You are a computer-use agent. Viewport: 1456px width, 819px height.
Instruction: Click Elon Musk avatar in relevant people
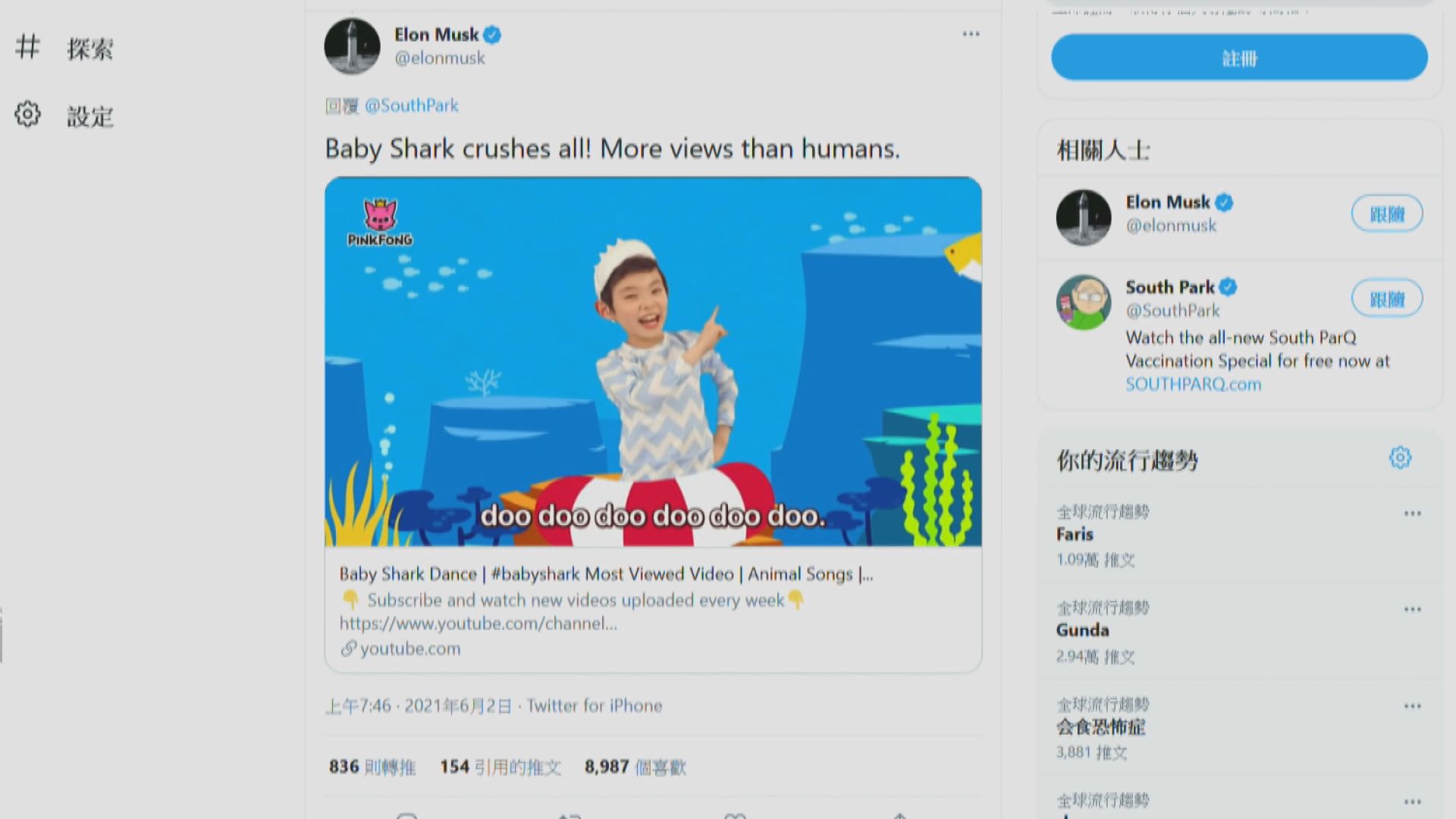point(1084,217)
